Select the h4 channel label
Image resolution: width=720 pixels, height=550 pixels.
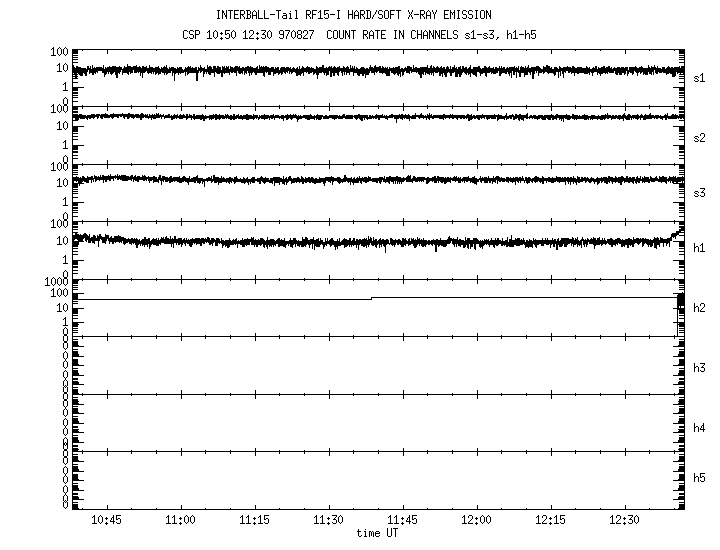click(700, 428)
